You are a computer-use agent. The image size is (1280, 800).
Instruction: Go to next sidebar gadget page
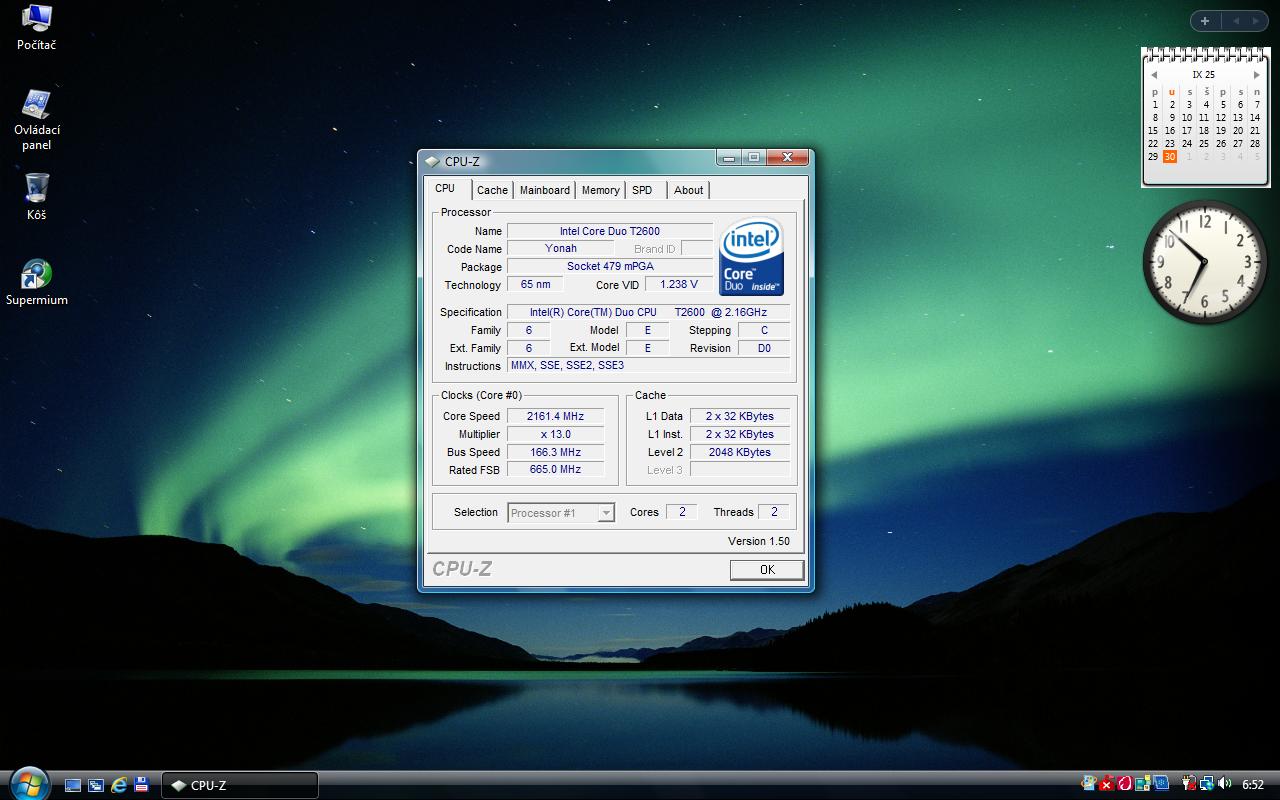(1257, 21)
